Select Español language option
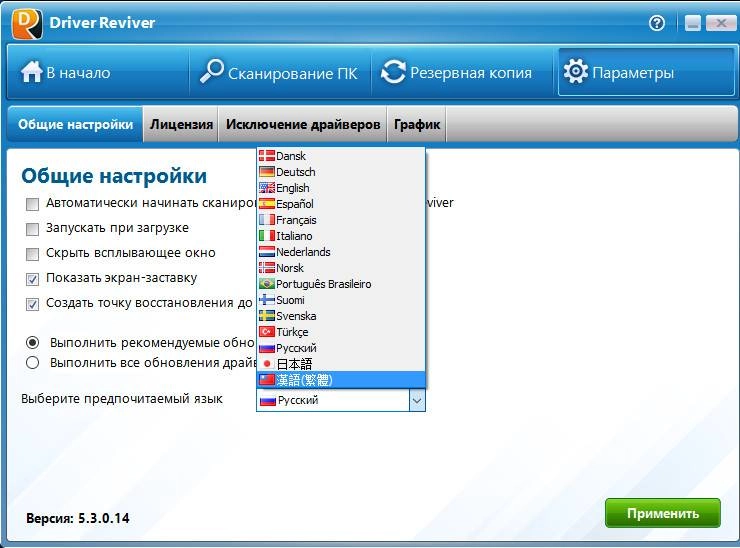The image size is (740, 548). click(x=341, y=204)
